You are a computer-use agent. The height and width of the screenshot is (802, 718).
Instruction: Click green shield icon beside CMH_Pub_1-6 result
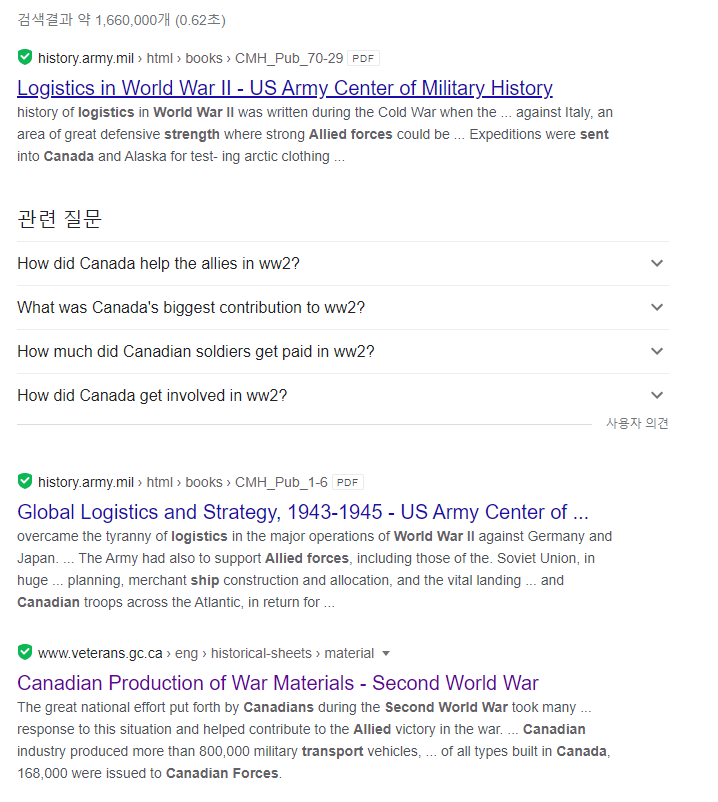tap(25, 481)
